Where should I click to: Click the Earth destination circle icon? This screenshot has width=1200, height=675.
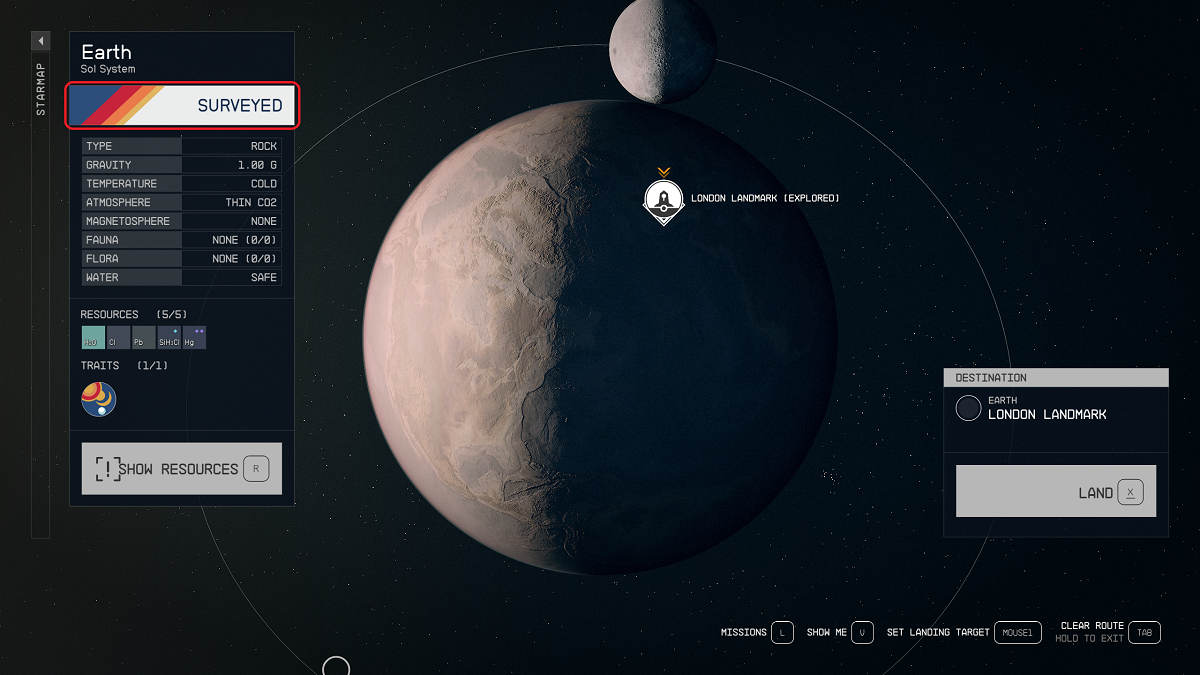pos(968,408)
